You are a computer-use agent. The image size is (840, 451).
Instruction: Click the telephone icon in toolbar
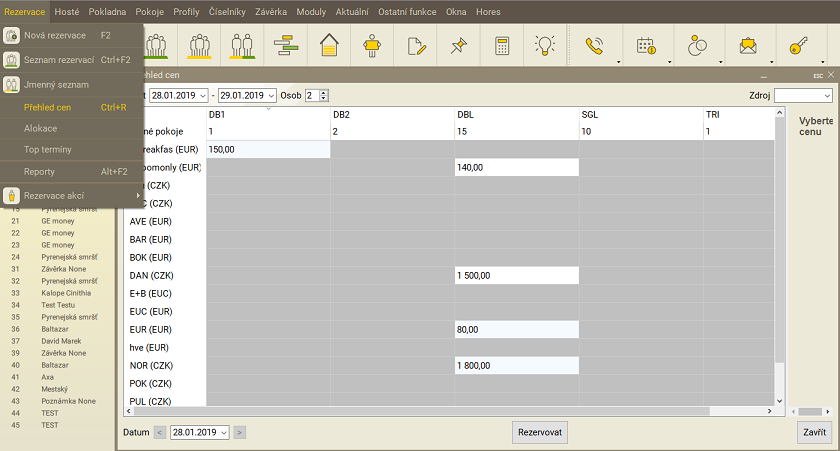click(x=595, y=46)
